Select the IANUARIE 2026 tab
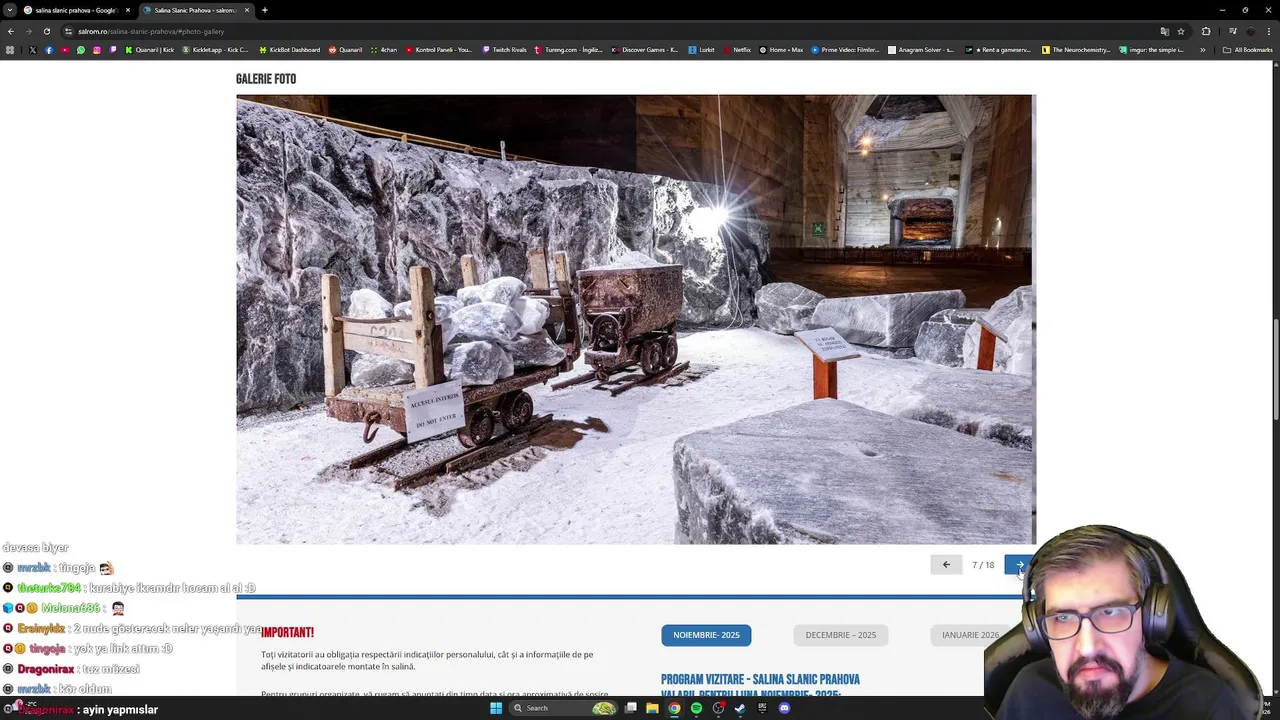 pyautogui.click(x=970, y=635)
